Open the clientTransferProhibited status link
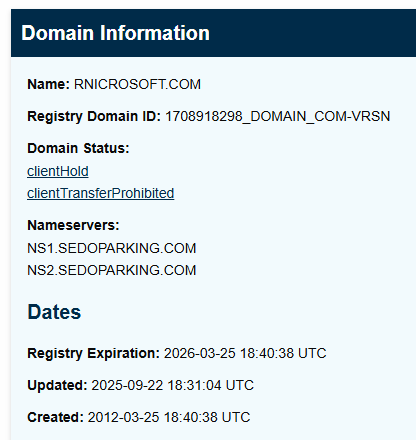The height and width of the screenshot is (440, 416). pos(101,193)
